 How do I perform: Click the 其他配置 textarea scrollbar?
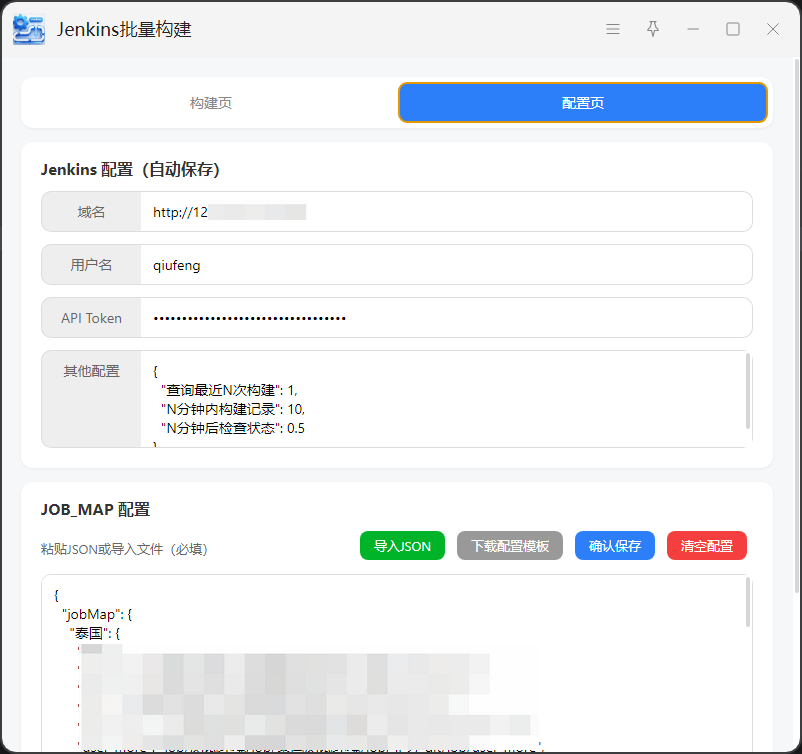[x=748, y=391]
